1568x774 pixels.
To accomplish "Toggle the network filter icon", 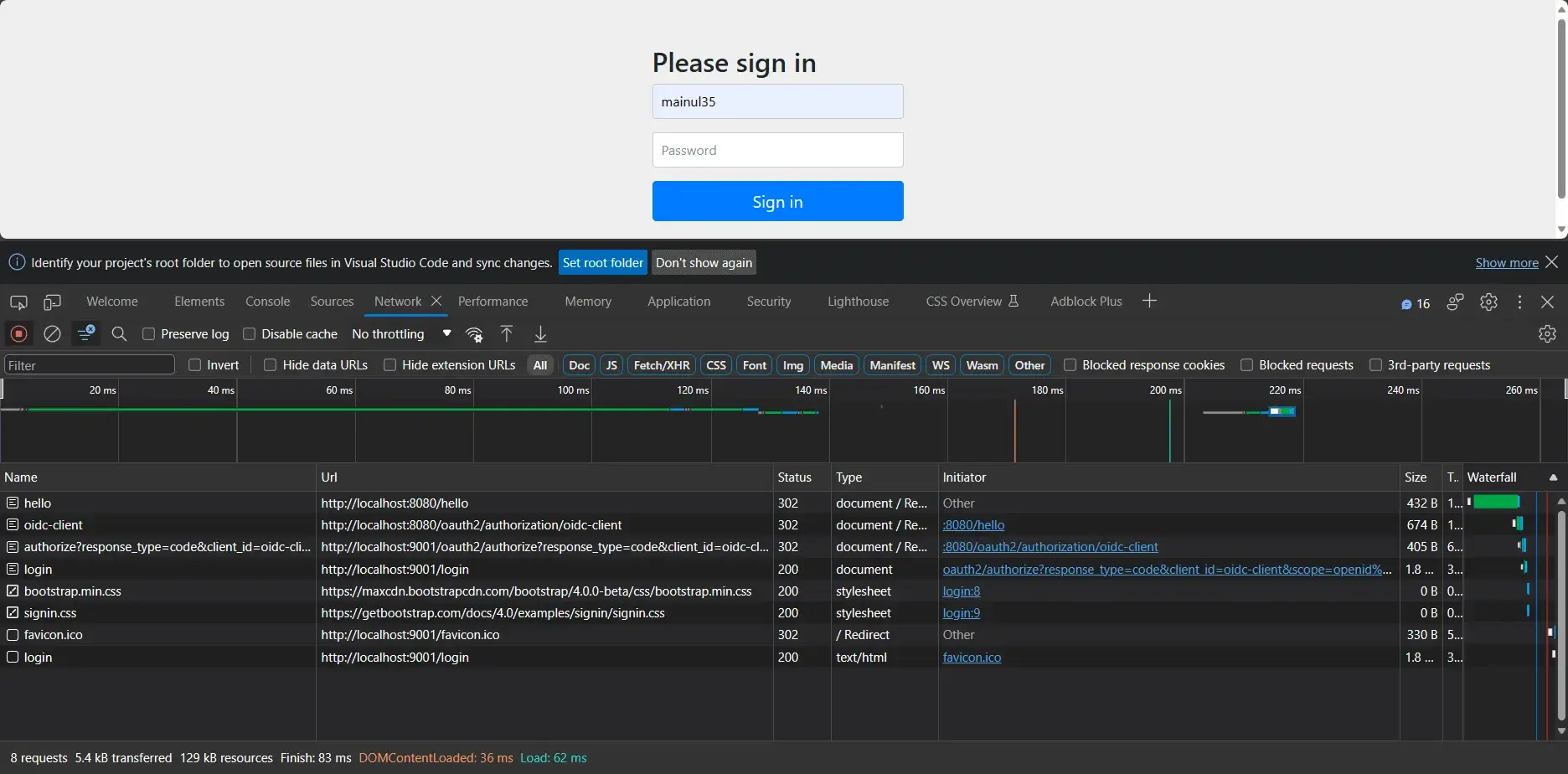I will click(x=85, y=333).
